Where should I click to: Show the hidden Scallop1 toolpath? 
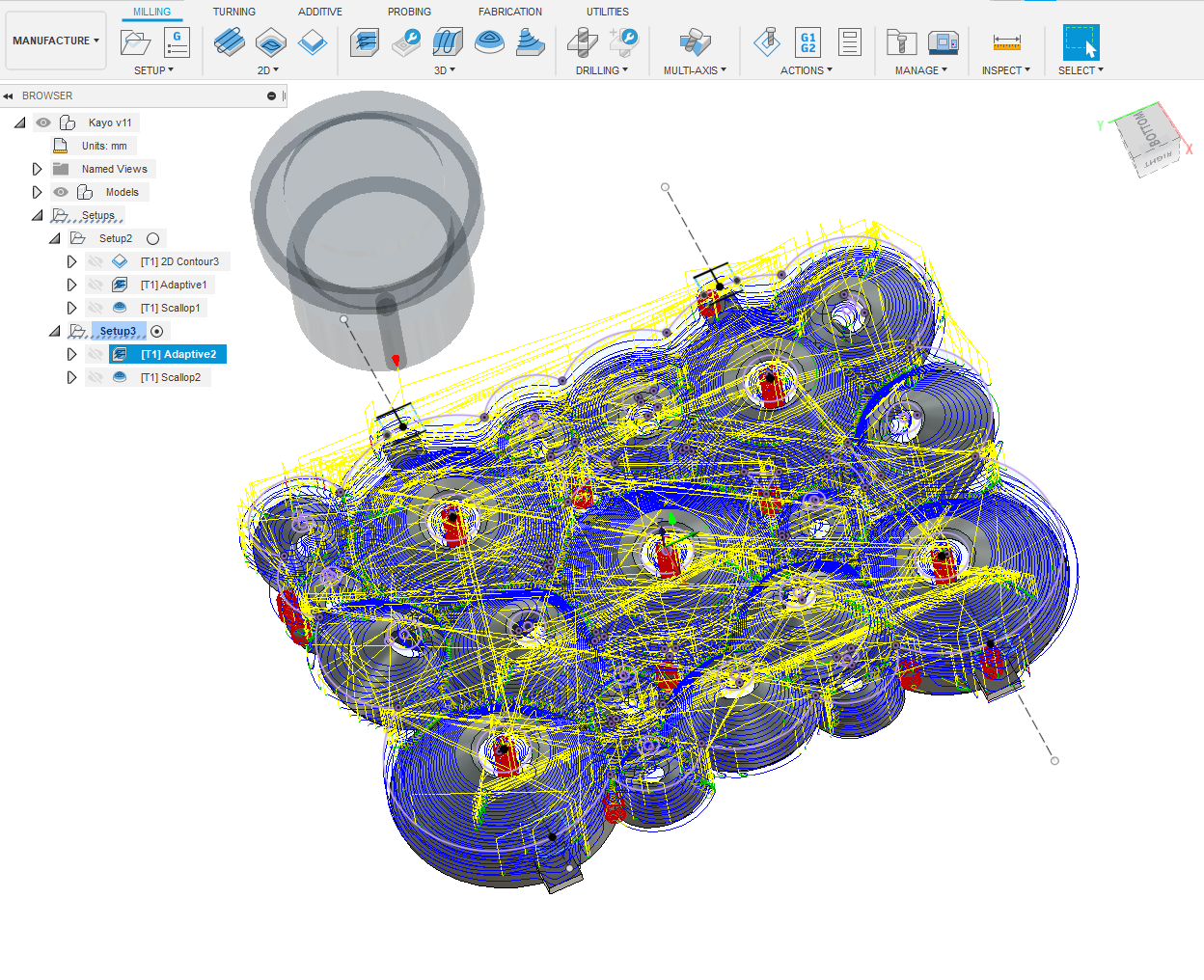[x=95, y=308]
